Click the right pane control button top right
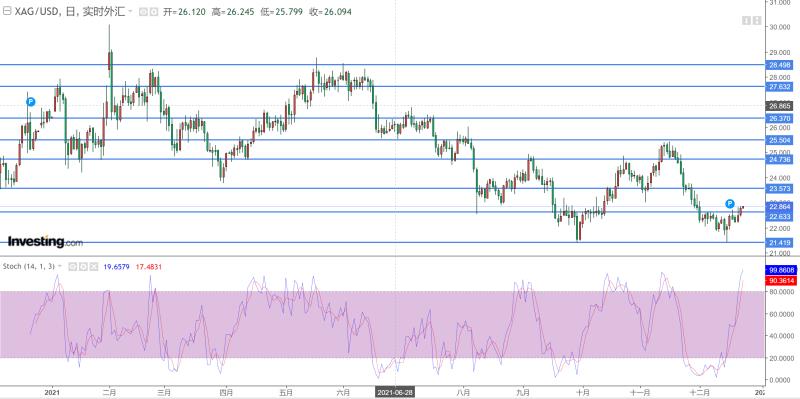 click(x=757, y=20)
